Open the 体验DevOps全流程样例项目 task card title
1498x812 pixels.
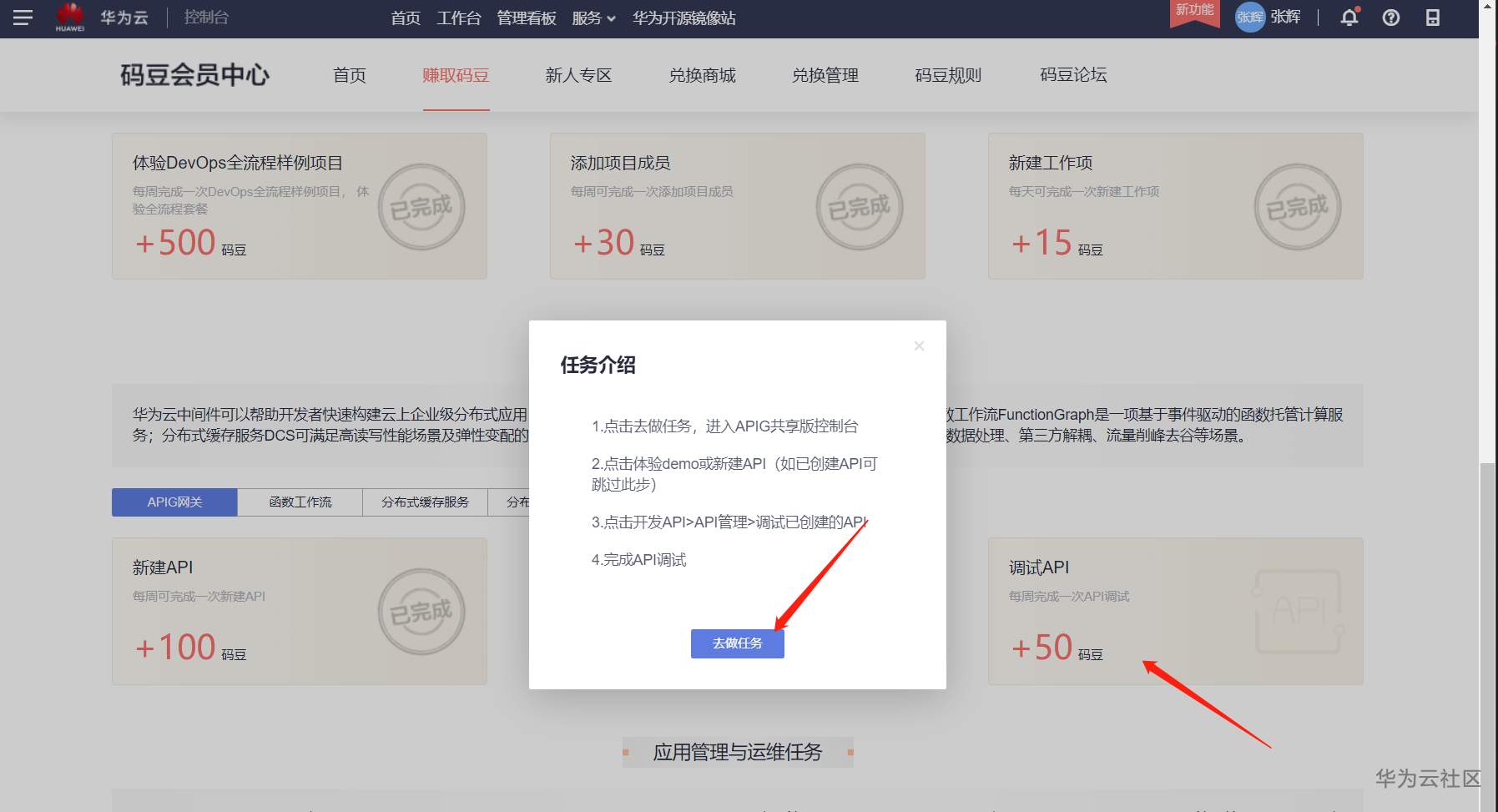coord(238,163)
